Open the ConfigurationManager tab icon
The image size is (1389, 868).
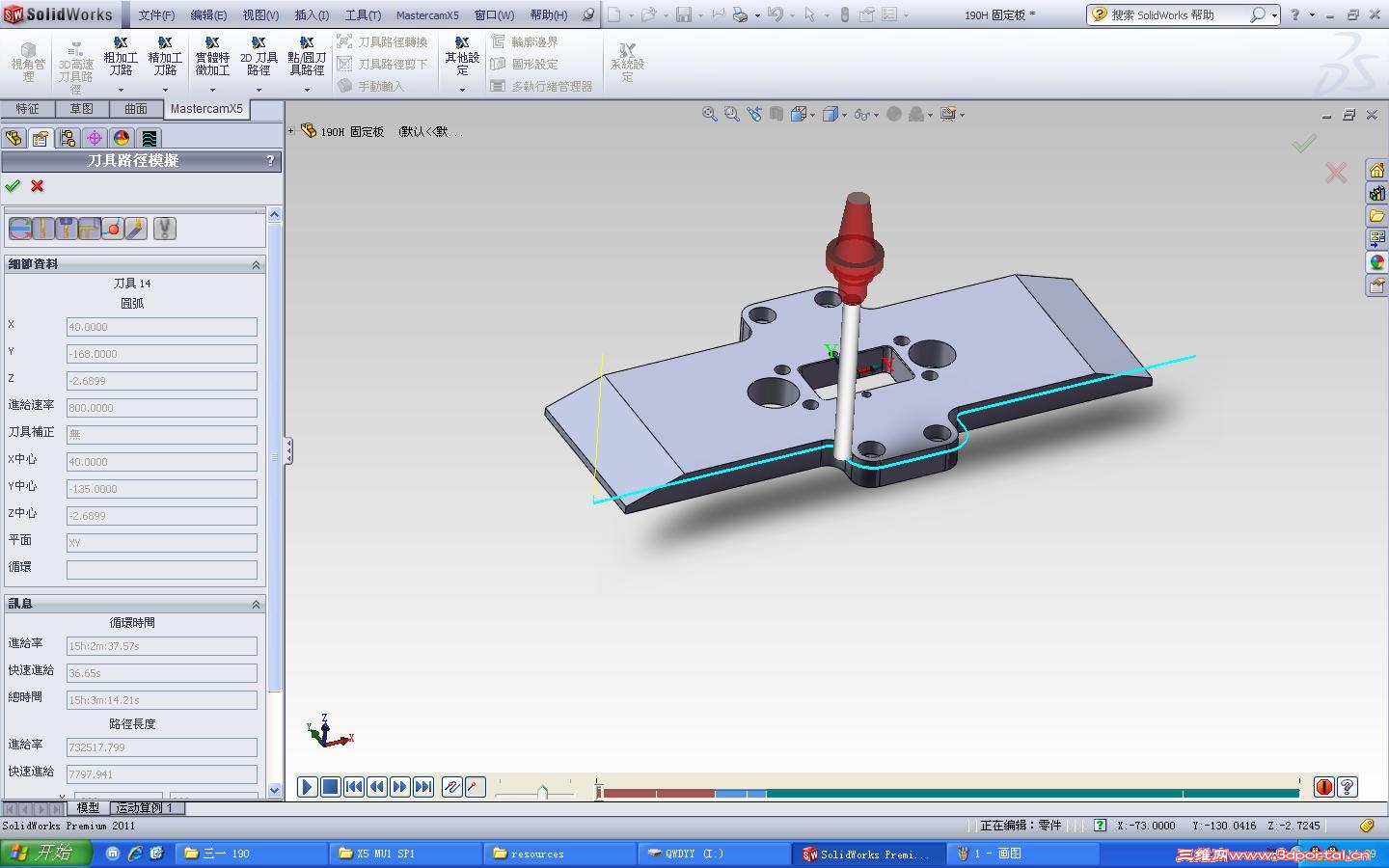[68, 138]
